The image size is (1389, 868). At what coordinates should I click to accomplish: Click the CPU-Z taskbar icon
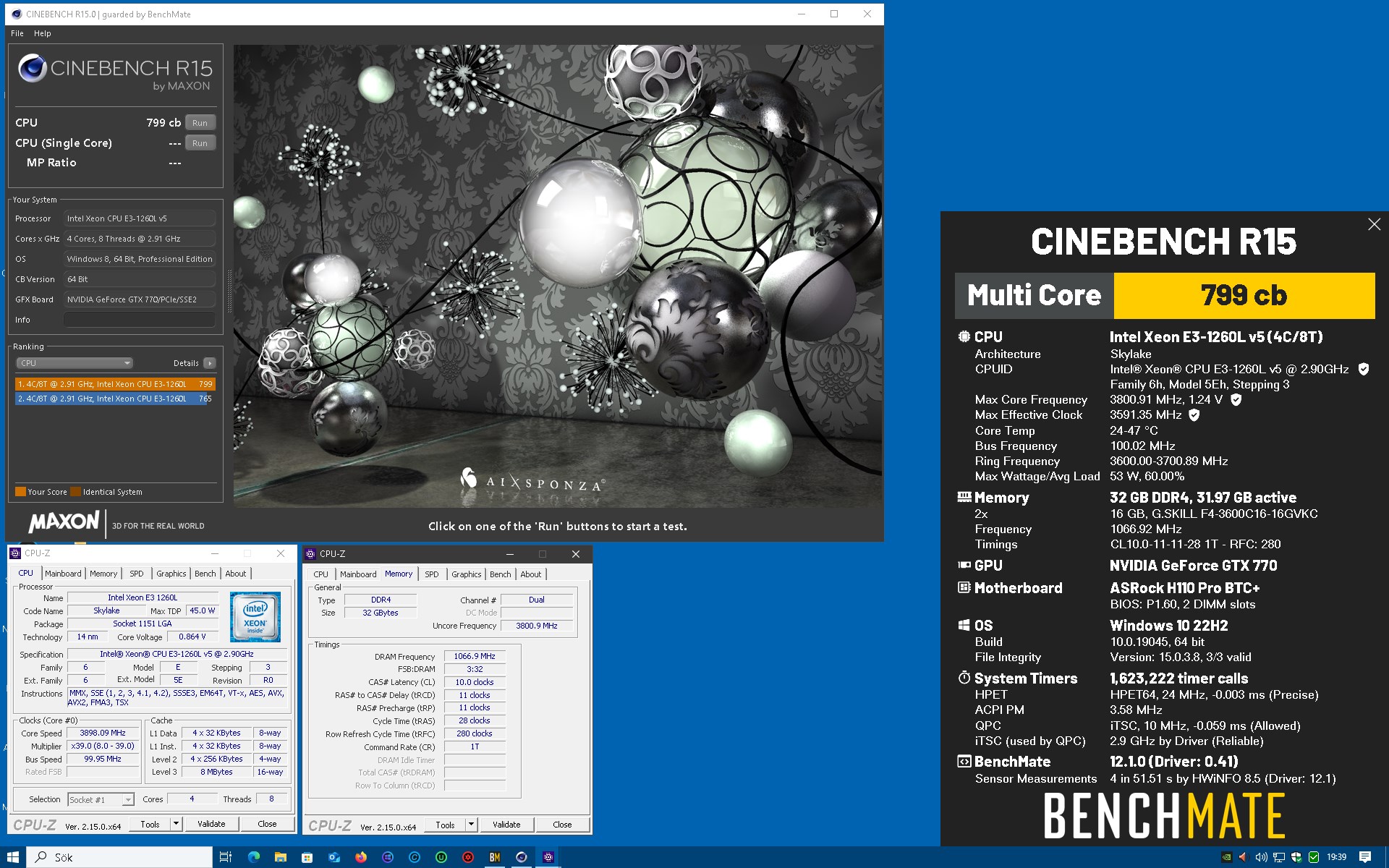click(548, 857)
